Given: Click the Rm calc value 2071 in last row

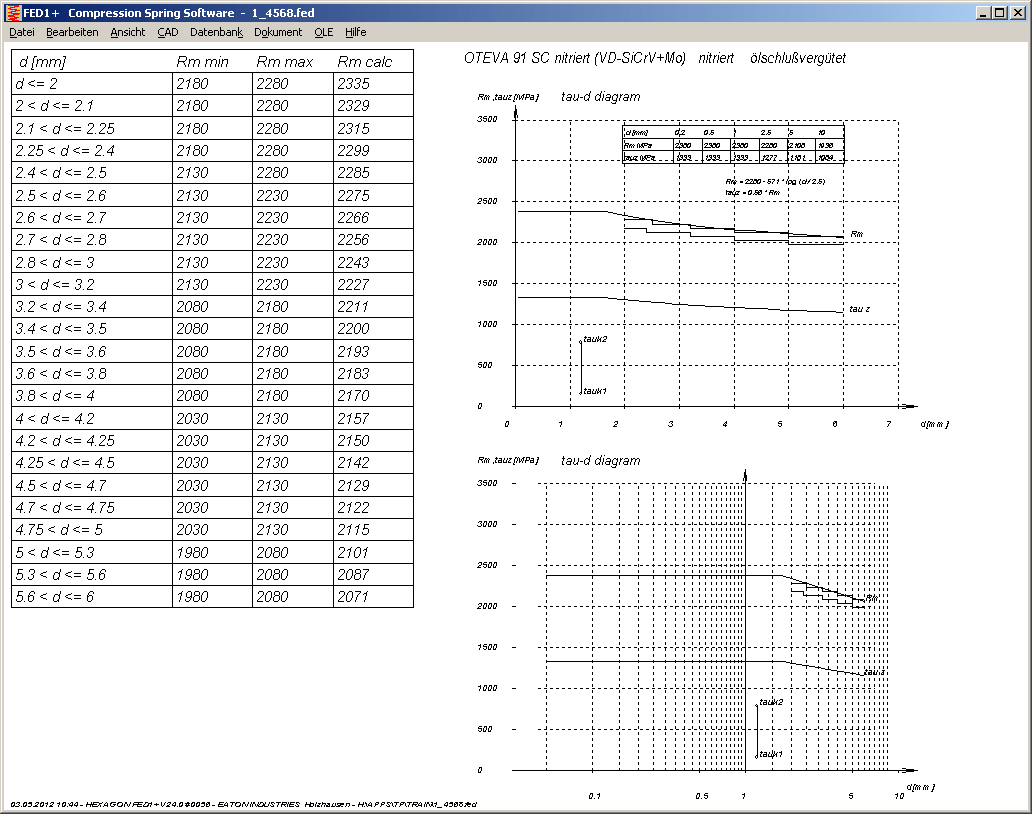Looking at the screenshot, I should tap(353, 597).
